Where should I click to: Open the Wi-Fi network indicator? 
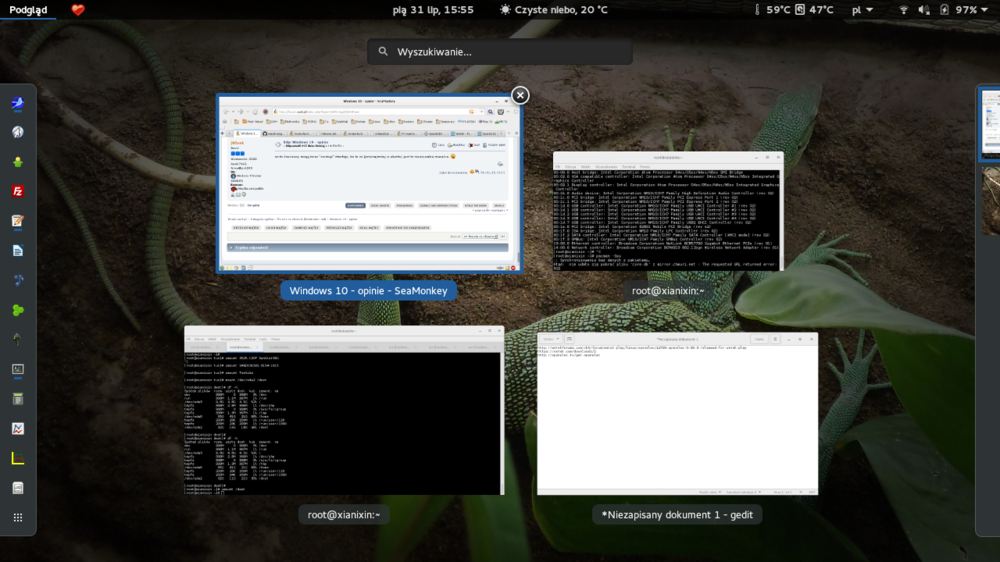[x=903, y=10]
